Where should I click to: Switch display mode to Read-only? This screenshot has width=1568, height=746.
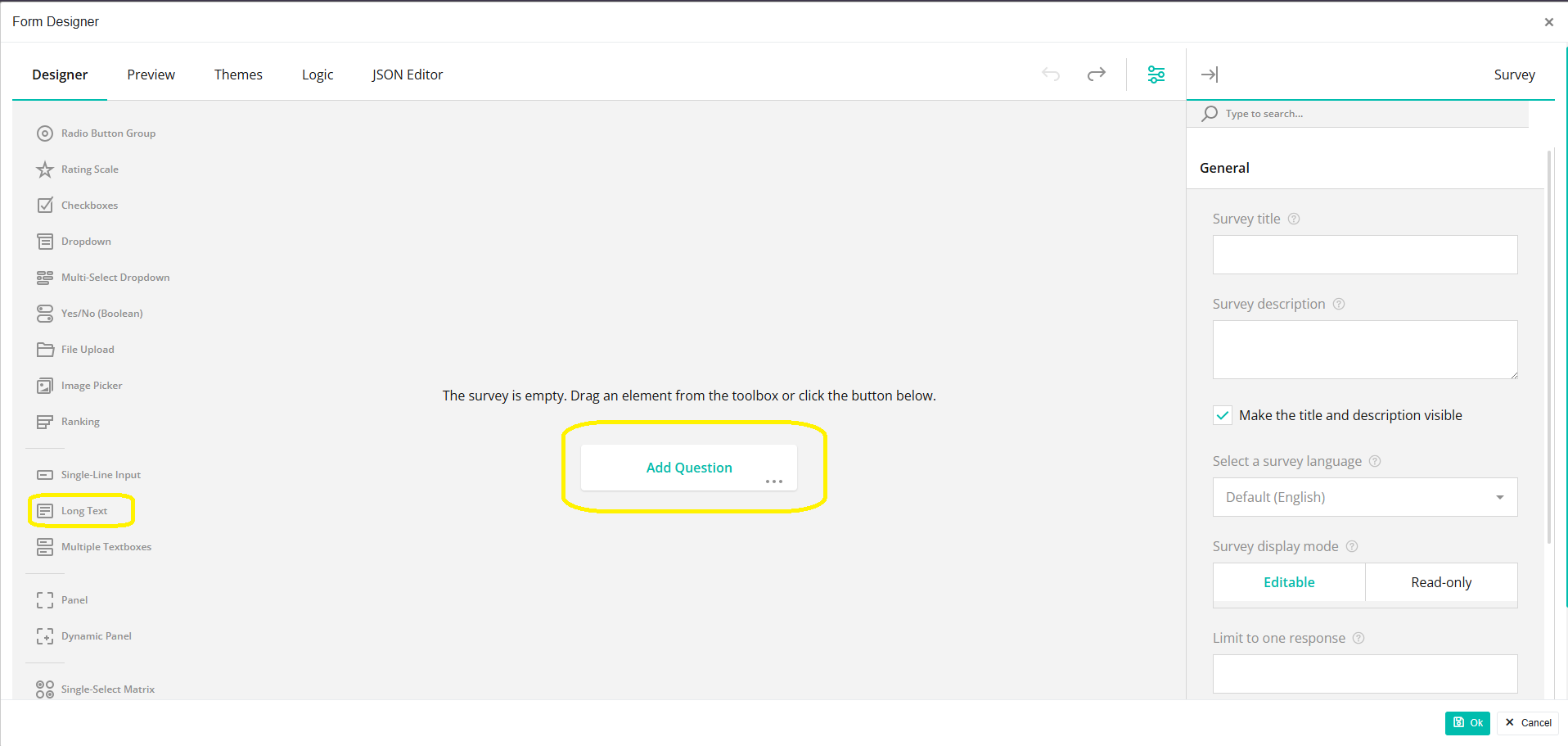1440,582
